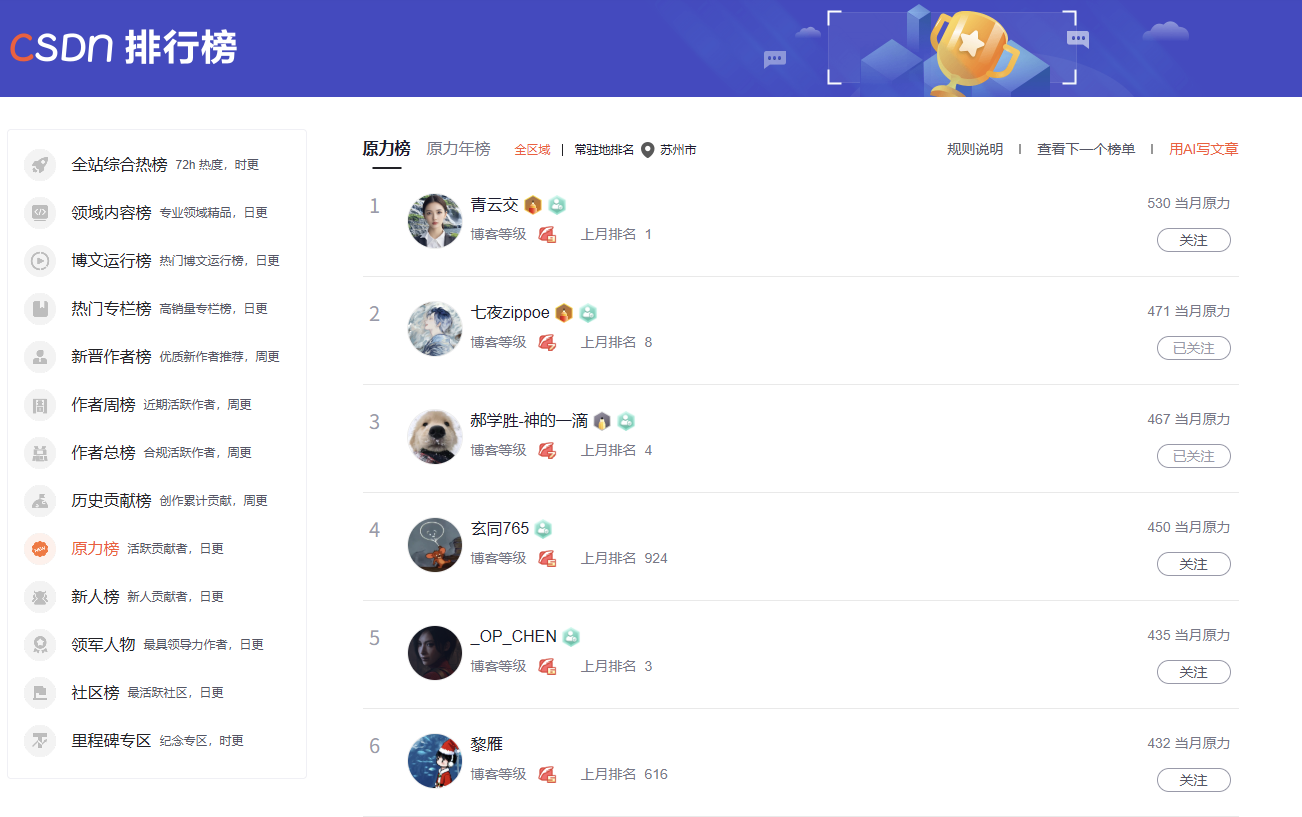Screen dimensions: 1302x817
Task: Click the location pin icon near 苏州市
Action: 648,150
